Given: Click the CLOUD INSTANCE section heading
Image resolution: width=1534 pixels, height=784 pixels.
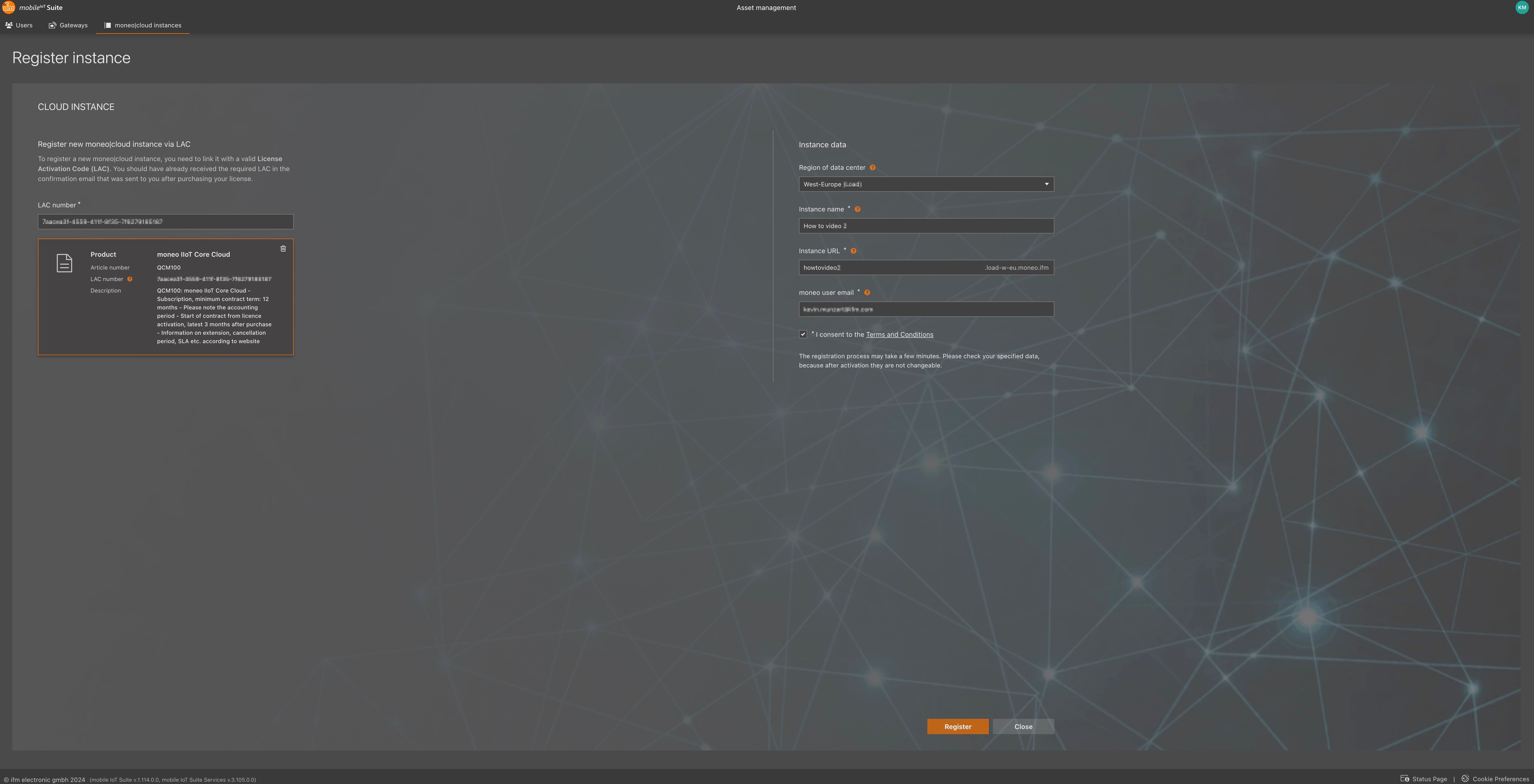Looking at the screenshot, I should 76,107.
